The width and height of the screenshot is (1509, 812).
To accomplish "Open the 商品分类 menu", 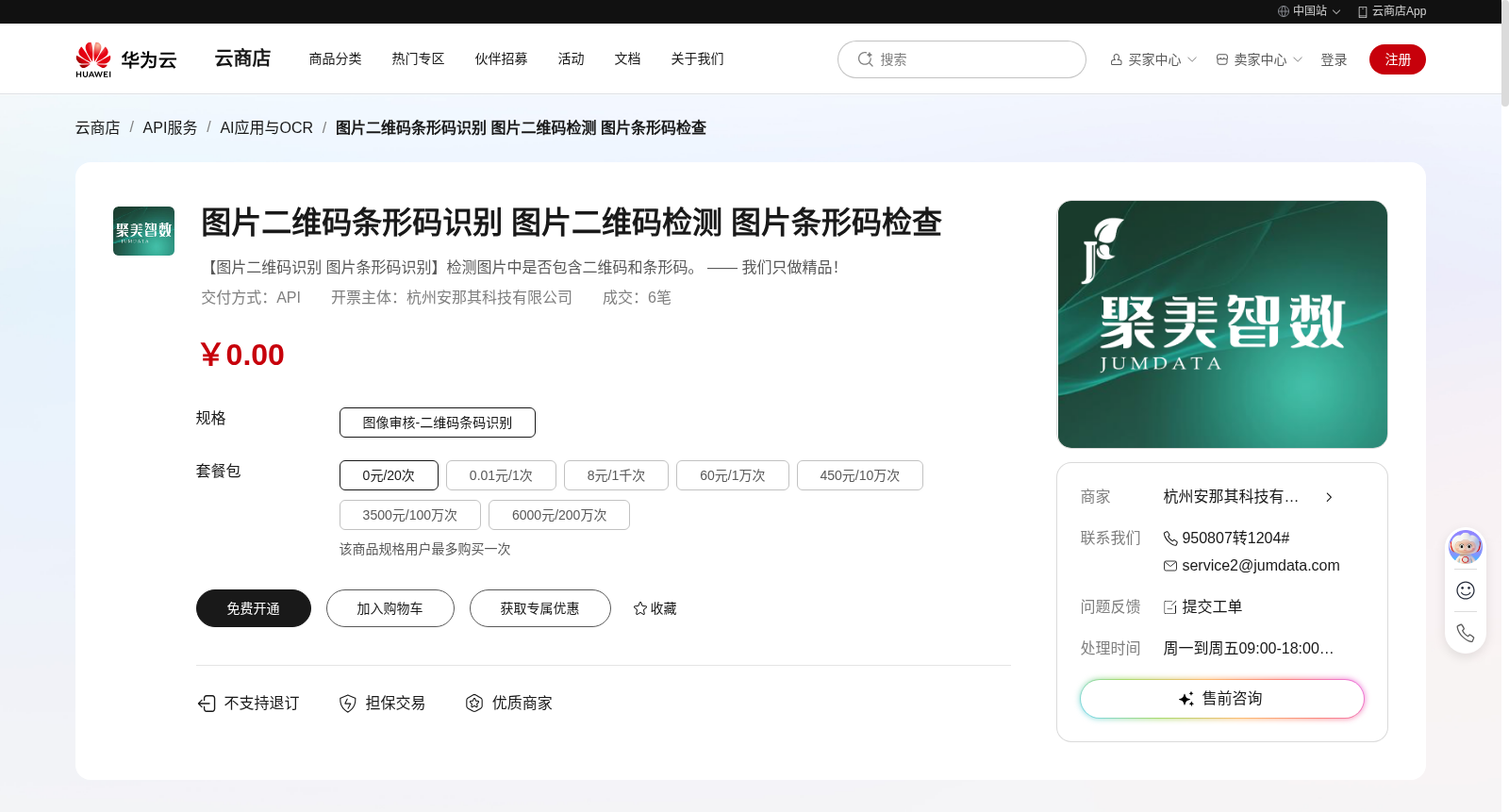I will (x=335, y=58).
